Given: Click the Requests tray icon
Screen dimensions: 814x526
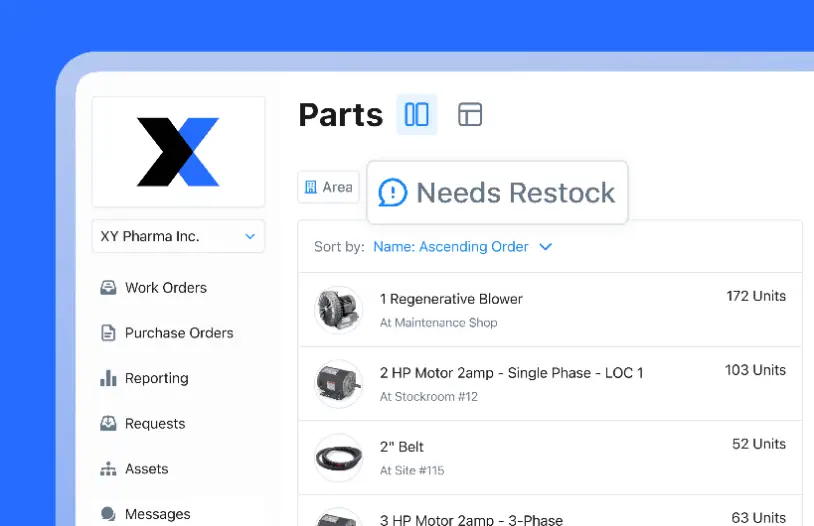Looking at the screenshot, I should [x=108, y=424].
